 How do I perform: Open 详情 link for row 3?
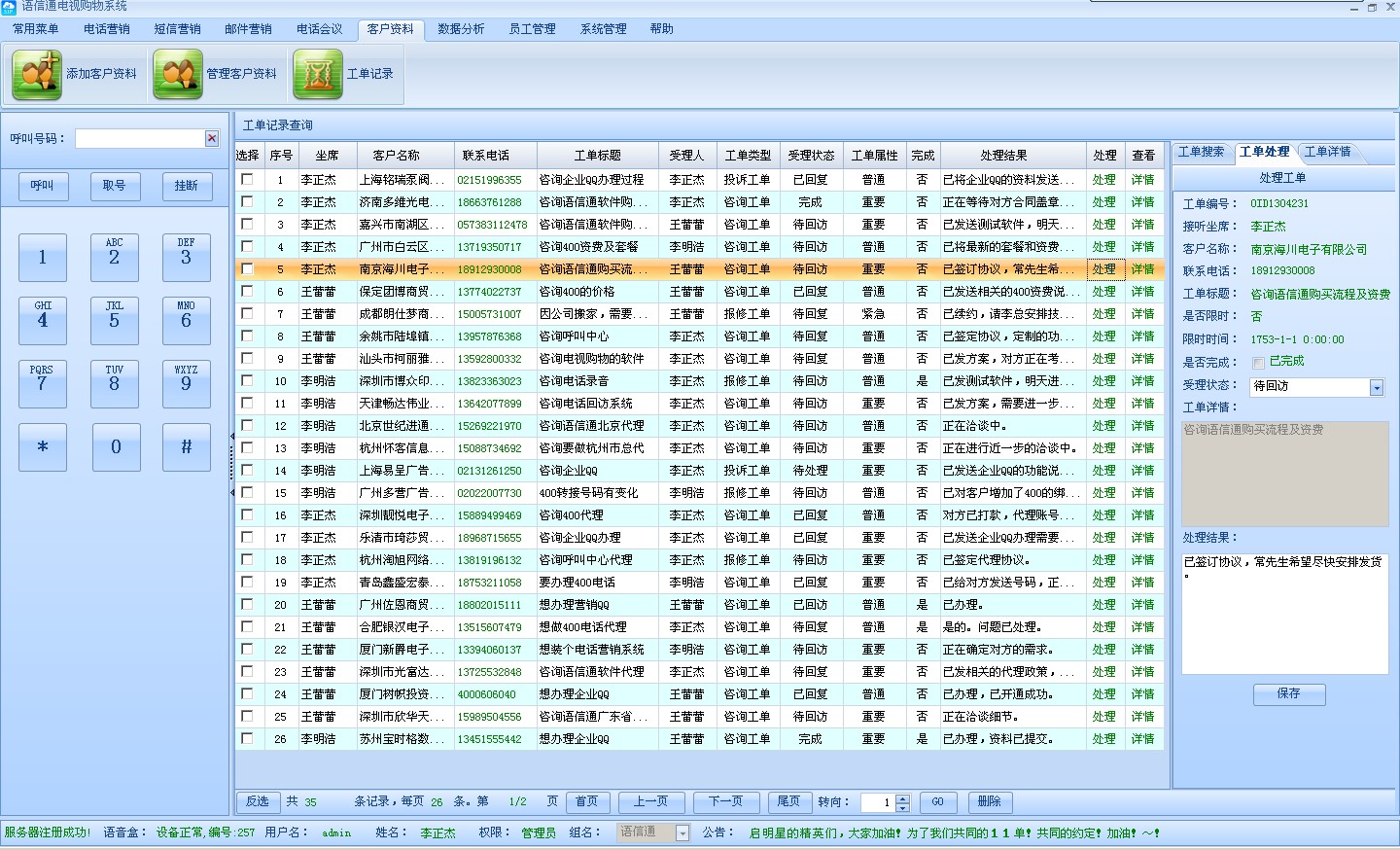pos(1142,225)
